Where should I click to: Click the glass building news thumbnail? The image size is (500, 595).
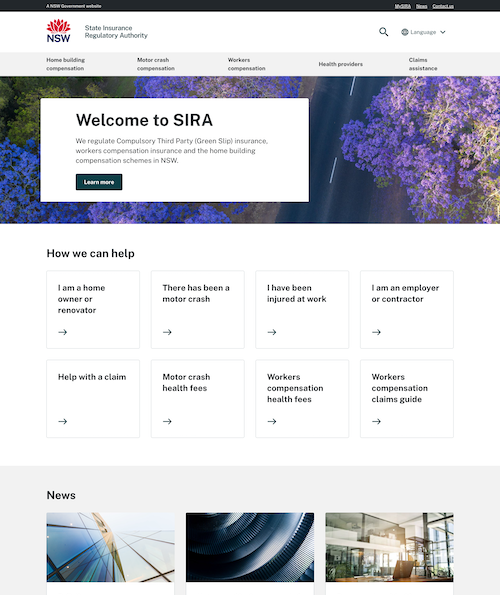[110, 547]
